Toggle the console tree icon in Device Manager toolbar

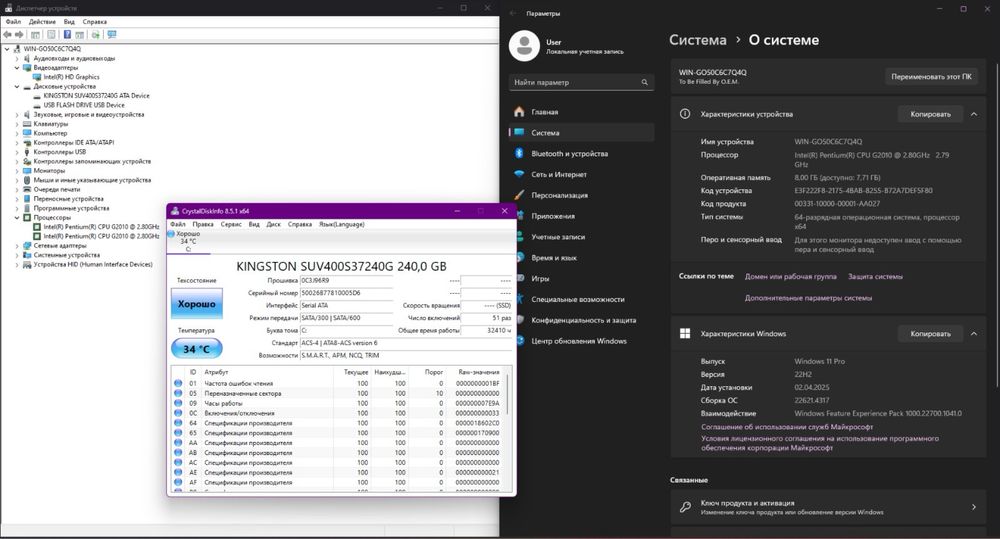(x=35, y=34)
